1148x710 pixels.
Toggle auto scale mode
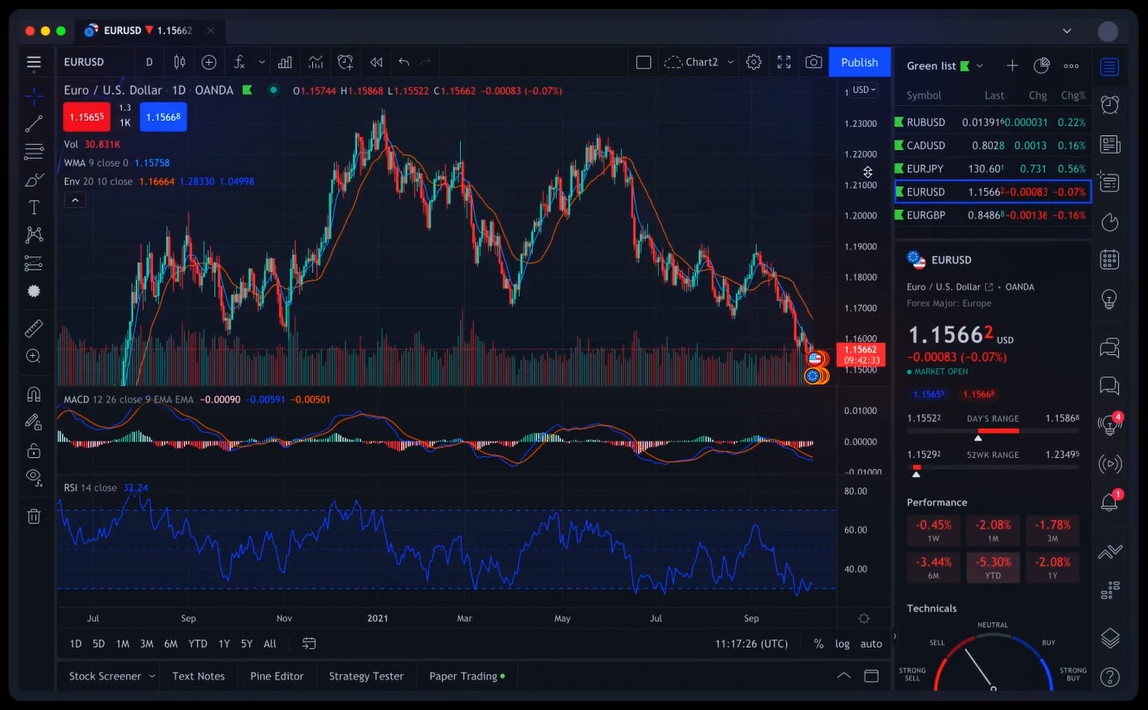click(x=871, y=644)
